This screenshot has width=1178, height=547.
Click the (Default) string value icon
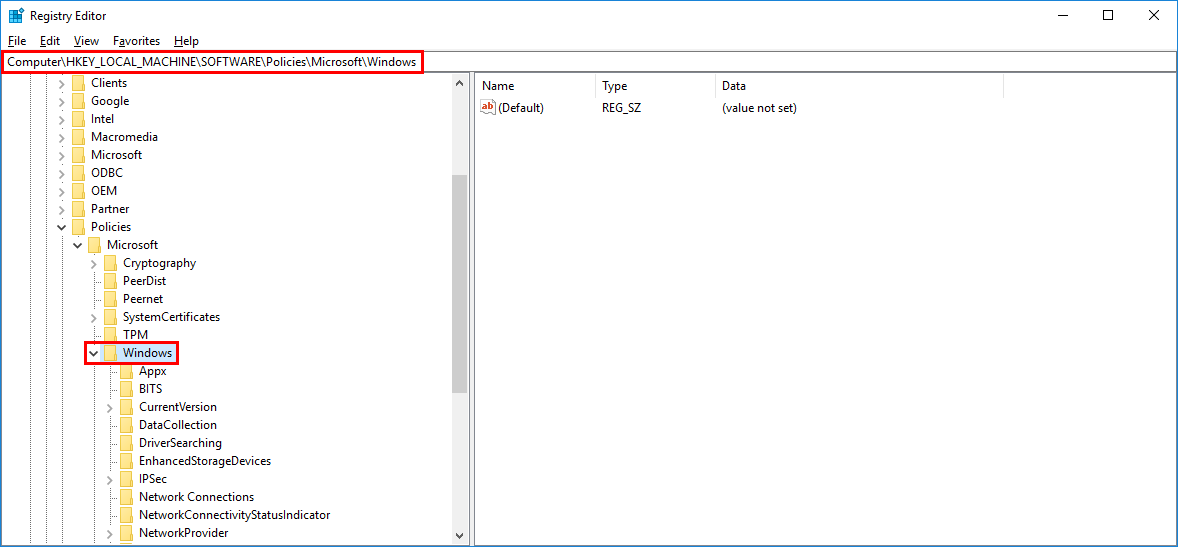(x=488, y=107)
